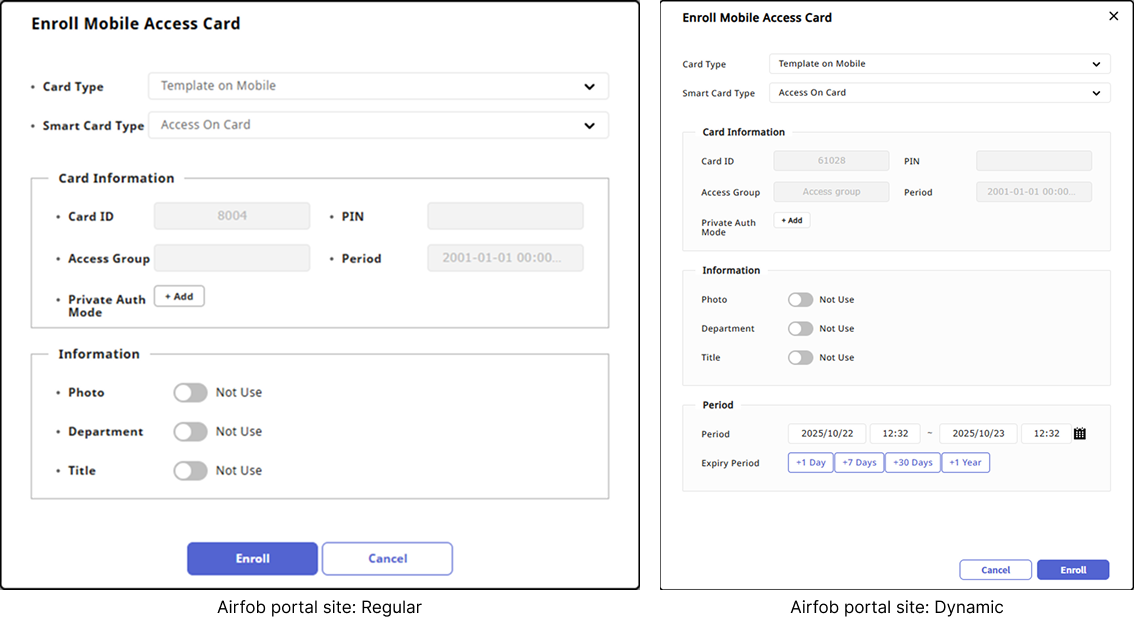Turn on Photo in the Card ID 61028 dialog
Image resolution: width=1135 pixels, height=623 pixels.
point(800,300)
